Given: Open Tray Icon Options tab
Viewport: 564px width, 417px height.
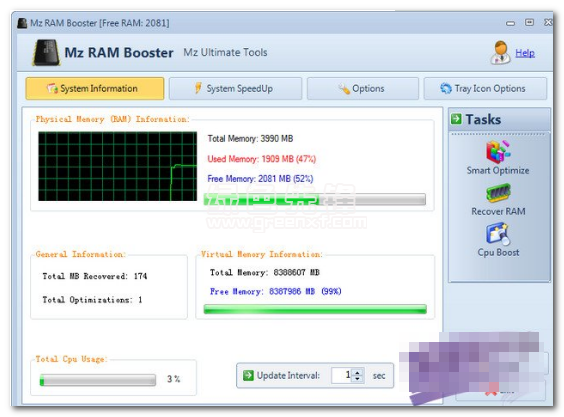Looking at the screenshot, I should 485,89.
